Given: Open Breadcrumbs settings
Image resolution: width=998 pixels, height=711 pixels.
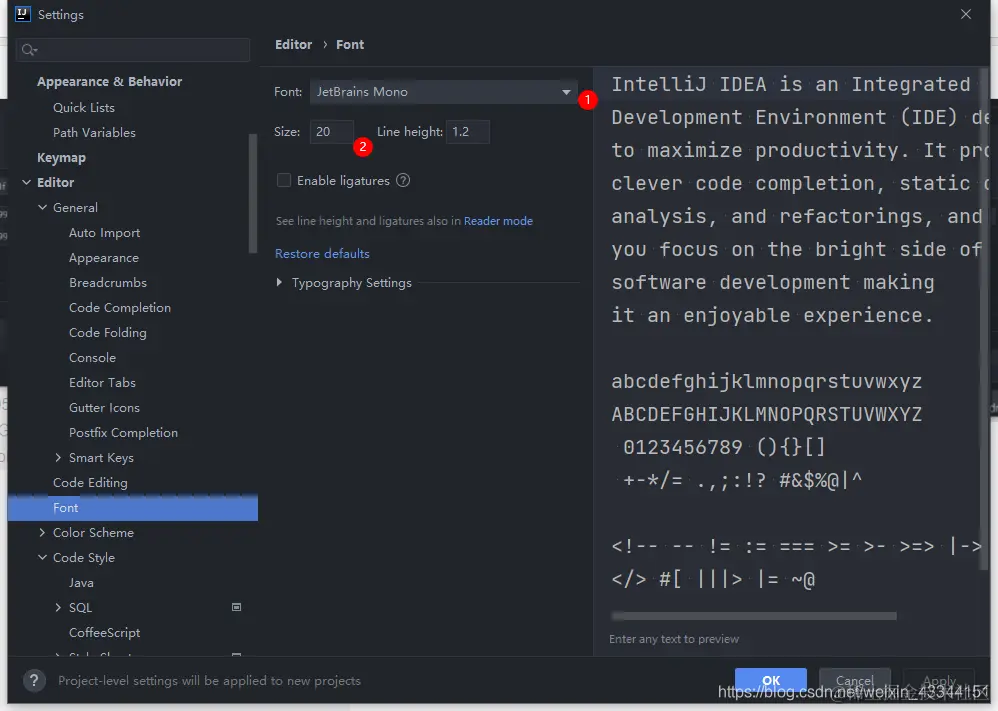Looking at the screenshot, I should (108, 283).
